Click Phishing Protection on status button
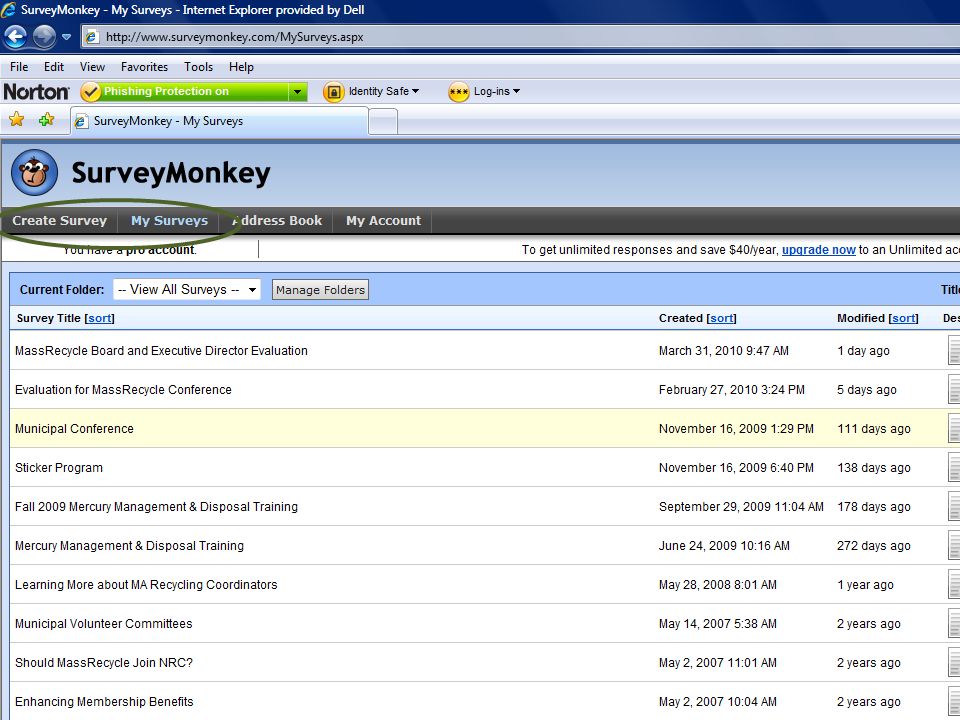Screen dimensions: 960x720 pyautogui.click(x=184, y=92)
